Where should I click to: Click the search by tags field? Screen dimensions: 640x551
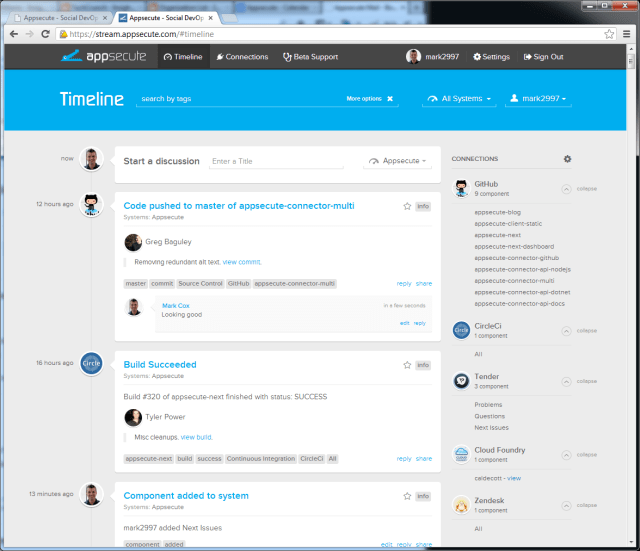point(241,99)
